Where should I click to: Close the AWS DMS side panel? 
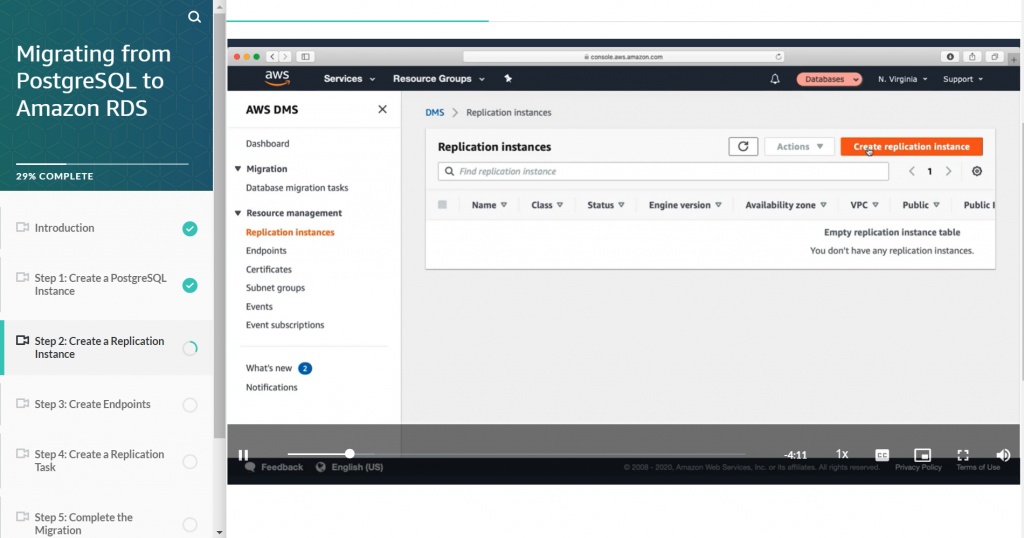[382, 109]
